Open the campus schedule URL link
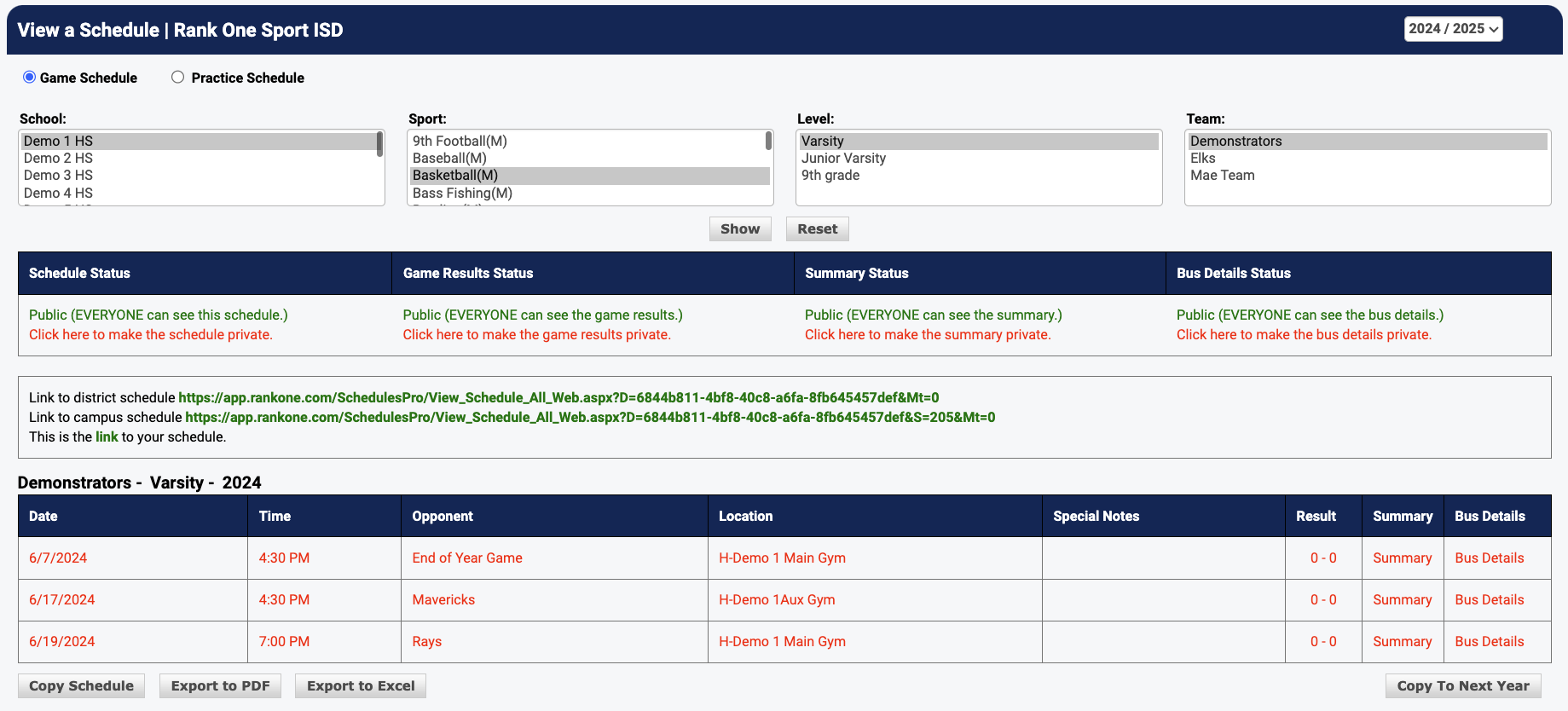 (x=590, y=417)
